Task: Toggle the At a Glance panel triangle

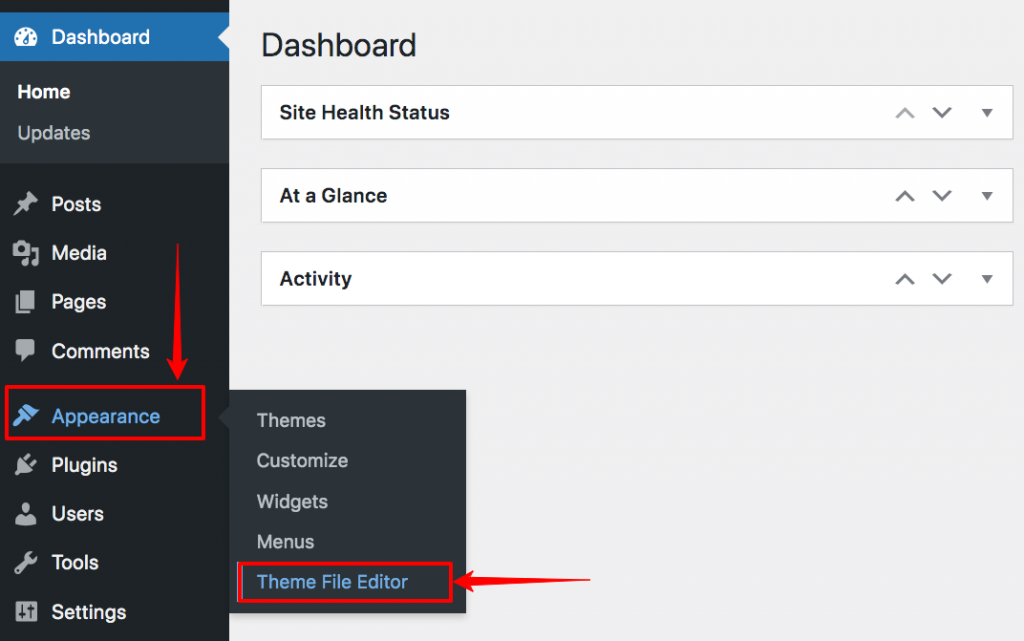Action: [x=987, y=196]
